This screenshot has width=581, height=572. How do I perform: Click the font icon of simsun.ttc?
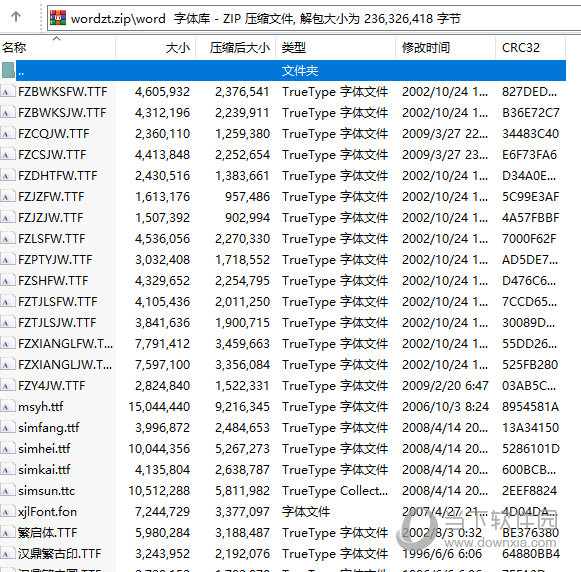click(x=7, y=490)
